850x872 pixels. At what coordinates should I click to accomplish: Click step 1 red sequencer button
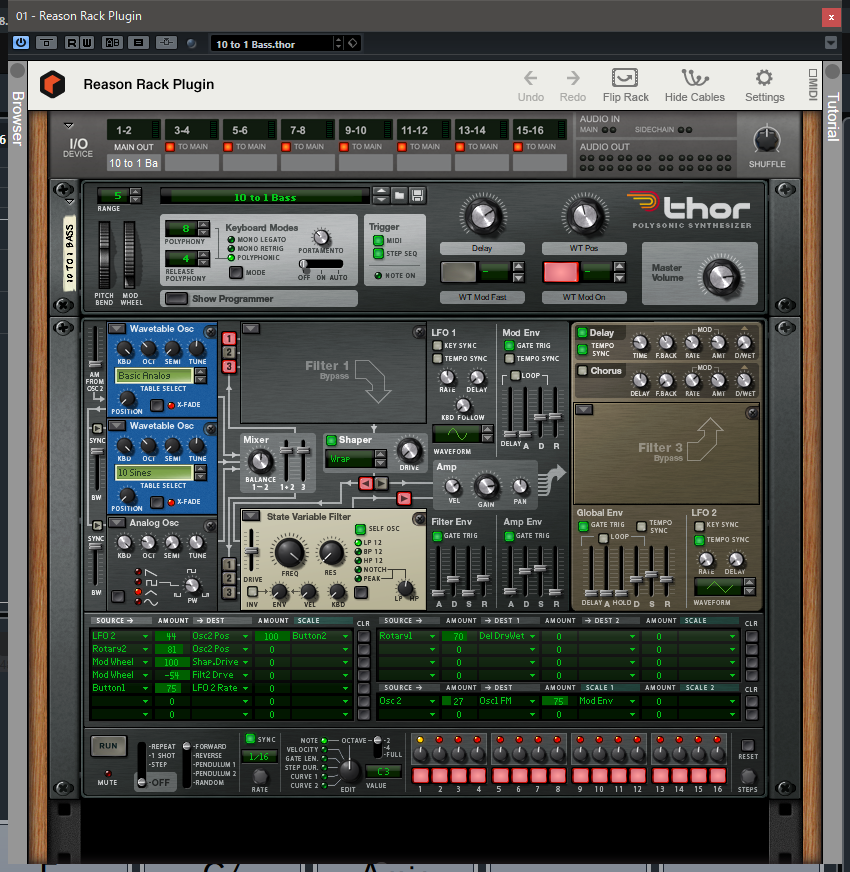pyautogui.click(x=421, y=775)
